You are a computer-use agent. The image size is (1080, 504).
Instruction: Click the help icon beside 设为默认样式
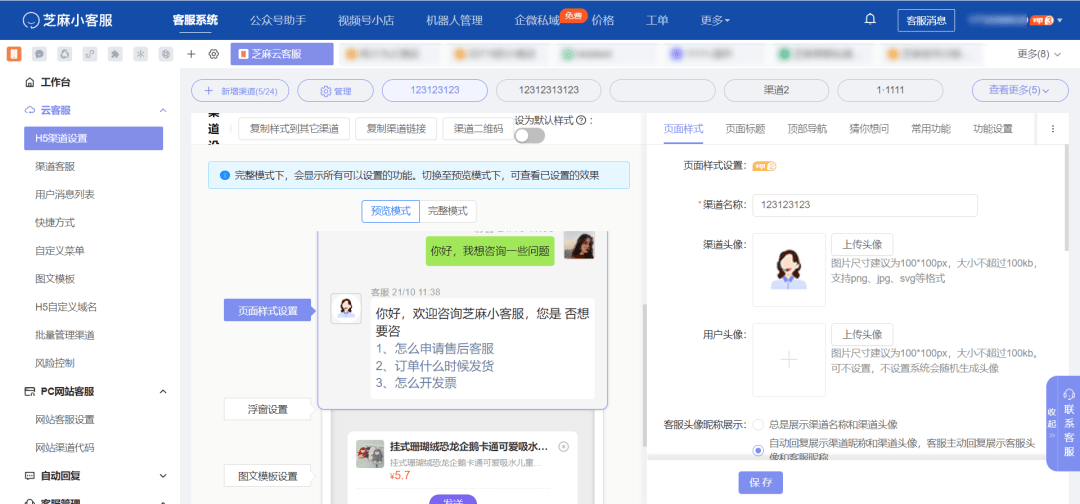tap(581, 120)
